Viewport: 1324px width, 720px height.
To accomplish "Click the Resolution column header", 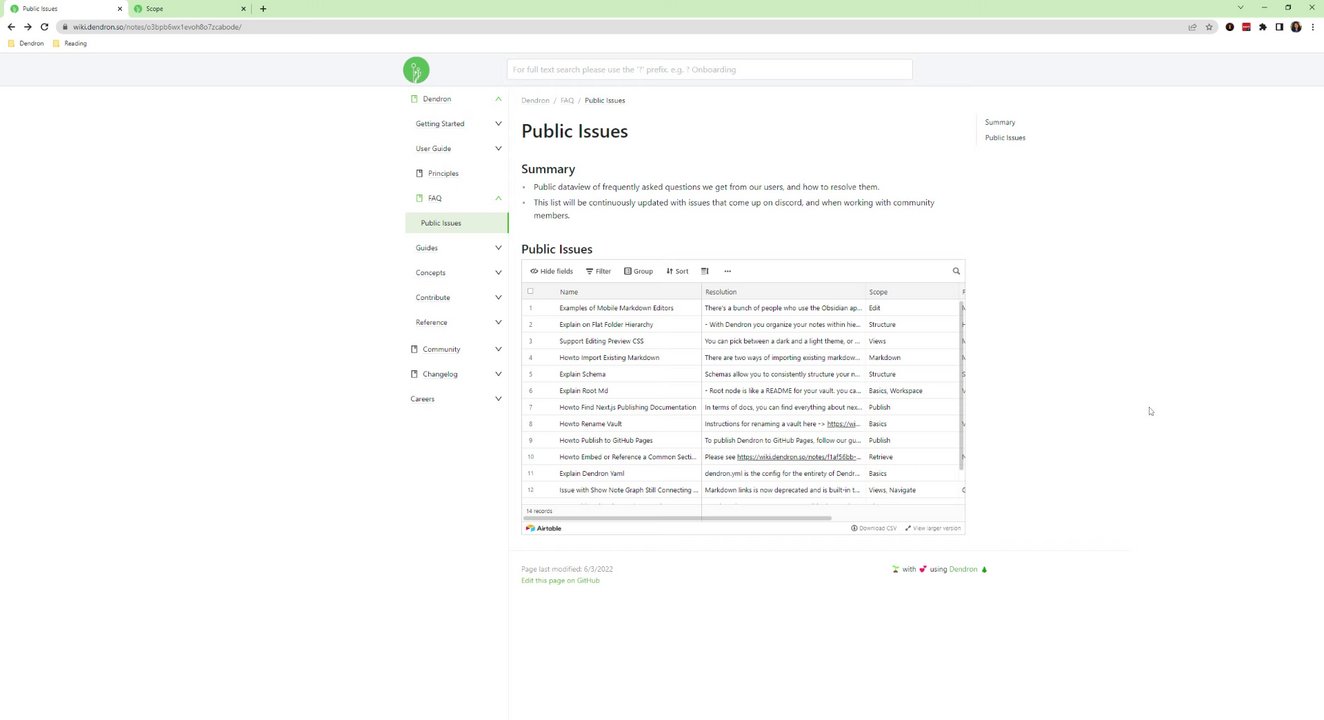I will pos(783,291).
